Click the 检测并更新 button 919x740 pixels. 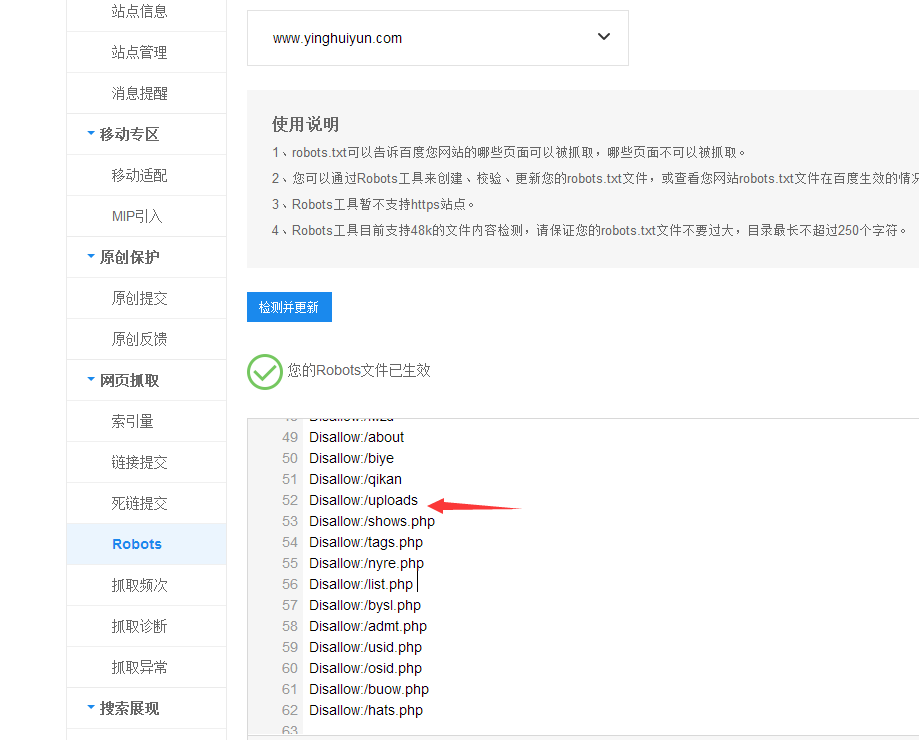289,307
